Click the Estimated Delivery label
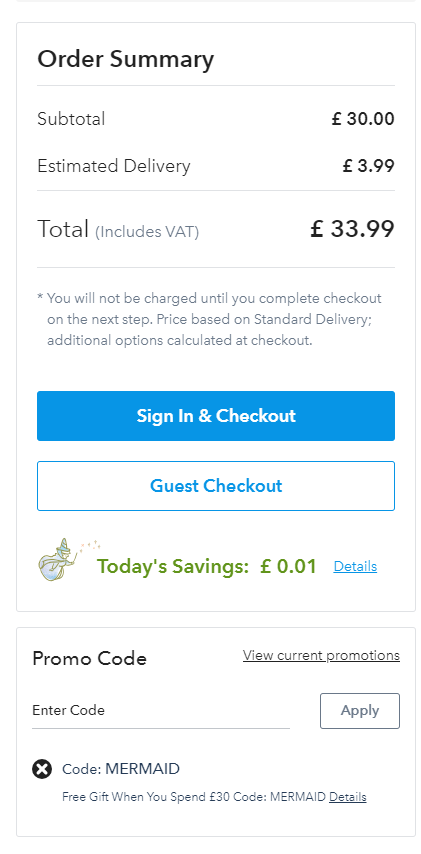Image resolution: width=421 pixels, height=854 pixels. pos(114,166)
